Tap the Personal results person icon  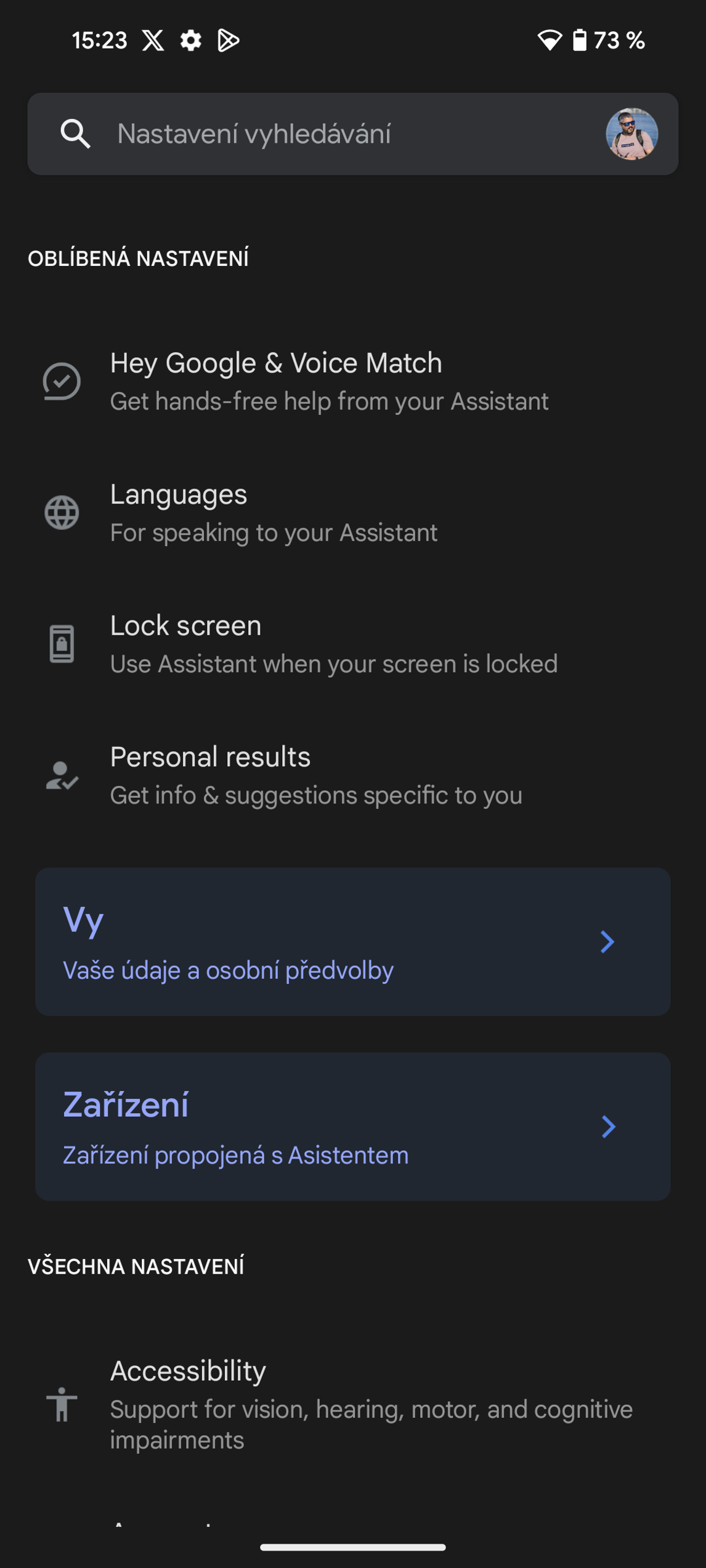click(x=62, y=776)
